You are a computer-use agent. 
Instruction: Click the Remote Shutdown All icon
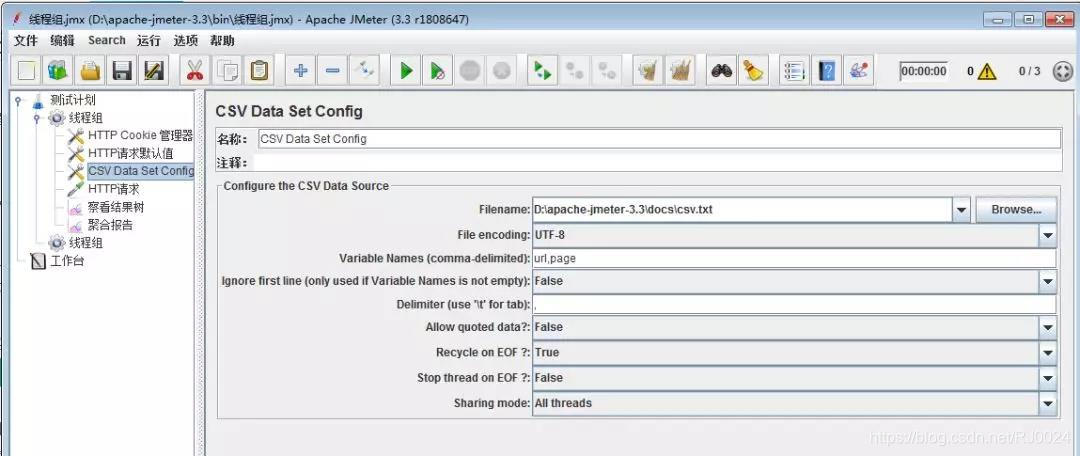tap(607, 71)
